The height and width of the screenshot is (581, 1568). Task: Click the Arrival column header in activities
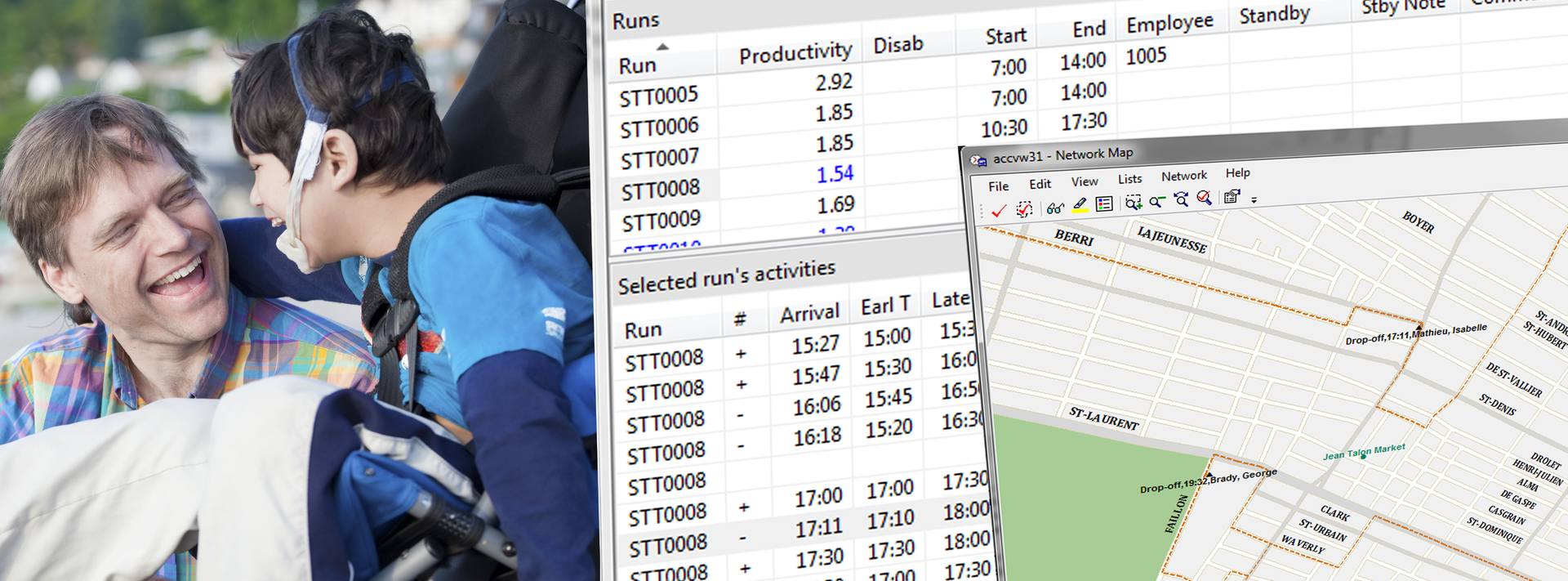(x=809, y=313)
